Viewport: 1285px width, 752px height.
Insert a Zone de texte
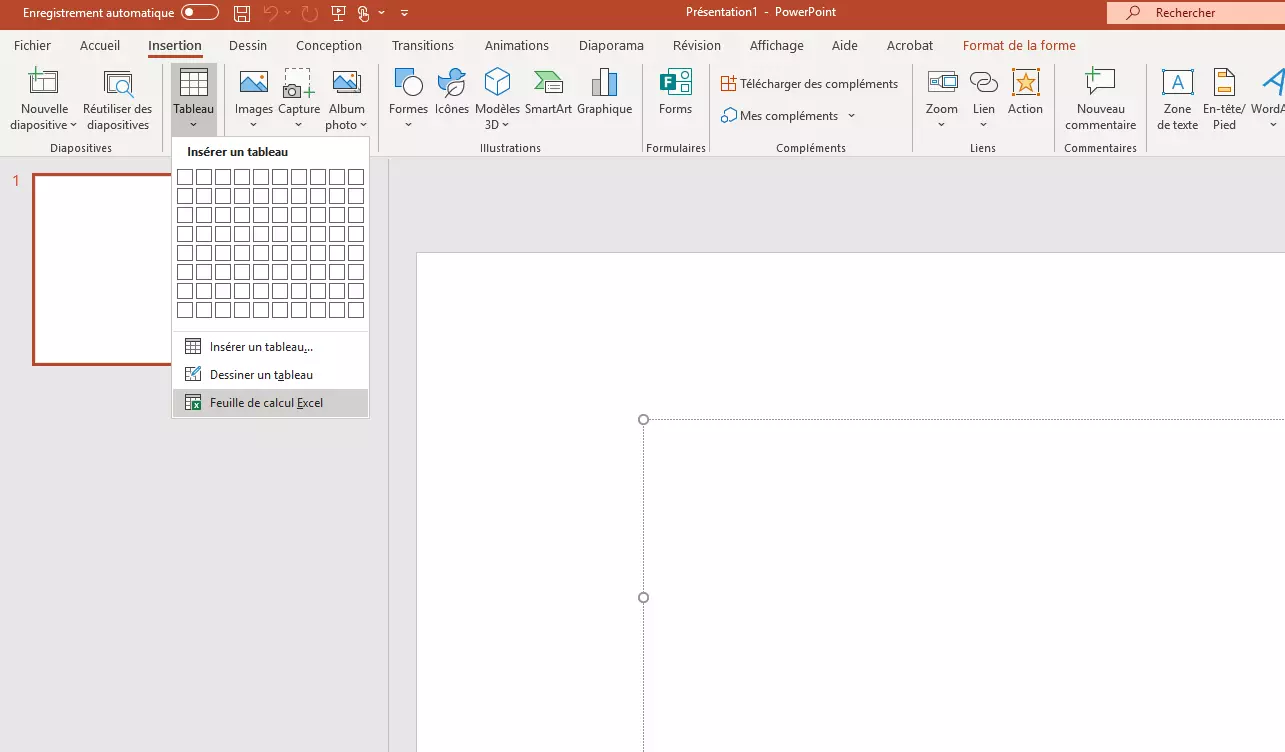point(1177,99)
